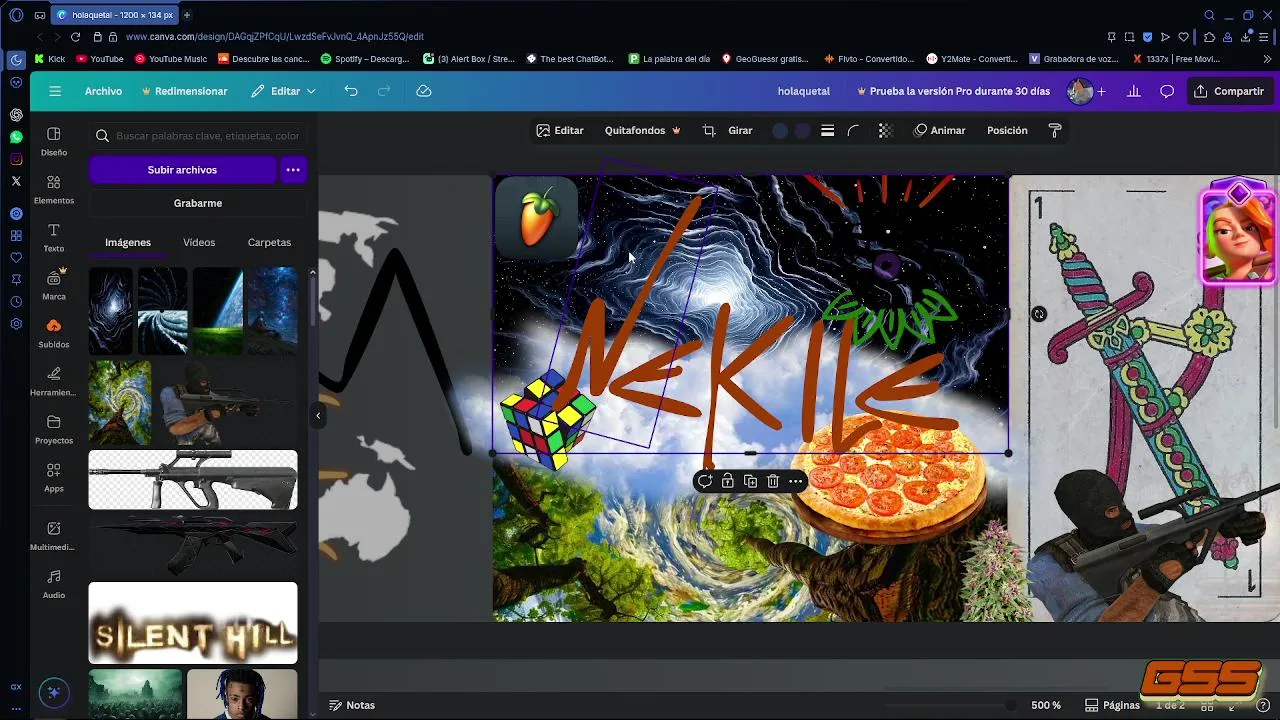Click the holaquetal design title
Screen dimensions: 1280x720
(804, 91)
